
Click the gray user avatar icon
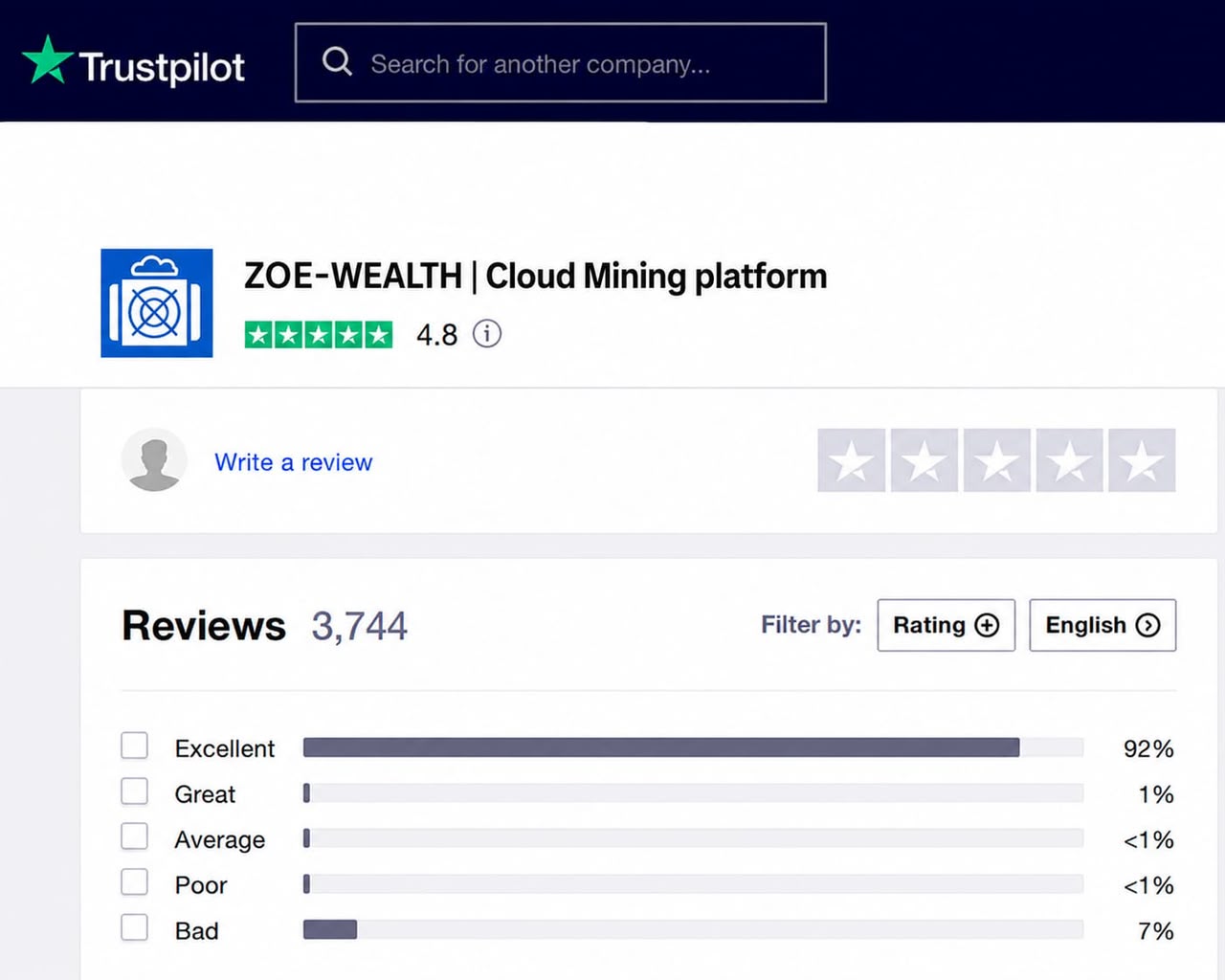coord(154,460)
